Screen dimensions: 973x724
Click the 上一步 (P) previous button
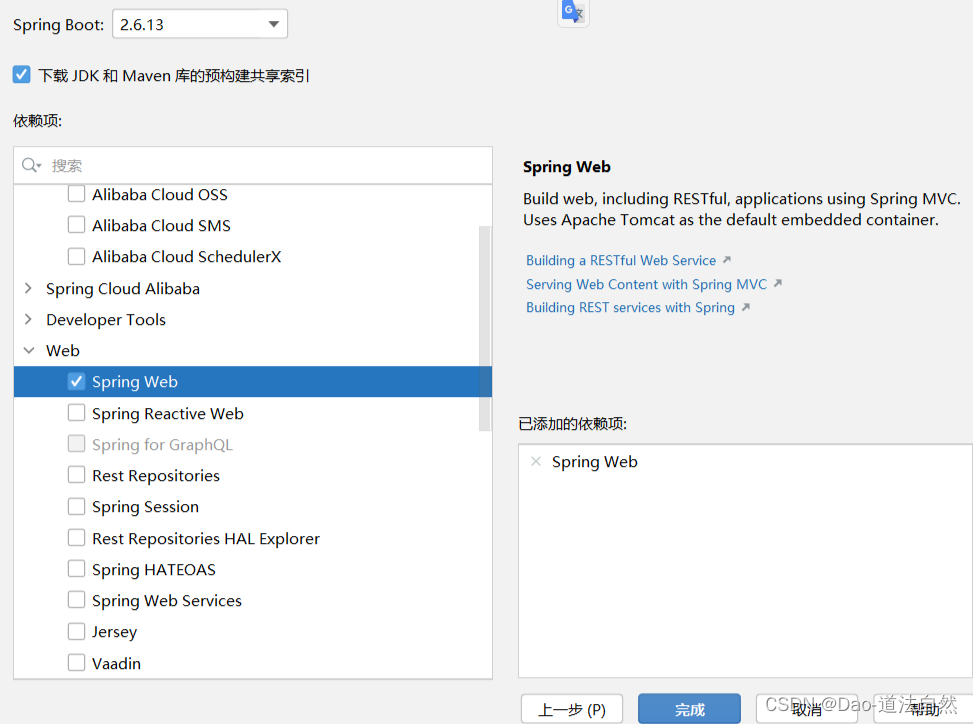tap(572, 708)
